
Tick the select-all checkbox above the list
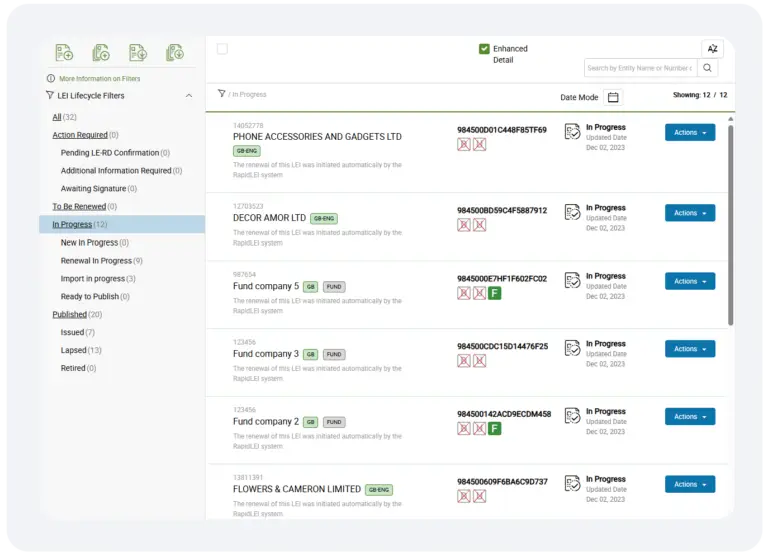222,49
